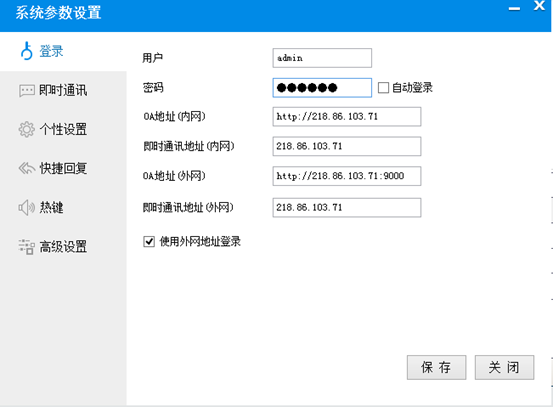Click the gear icon for 个性设置
This screenshot has width=558, height=407.
point(27,129)
